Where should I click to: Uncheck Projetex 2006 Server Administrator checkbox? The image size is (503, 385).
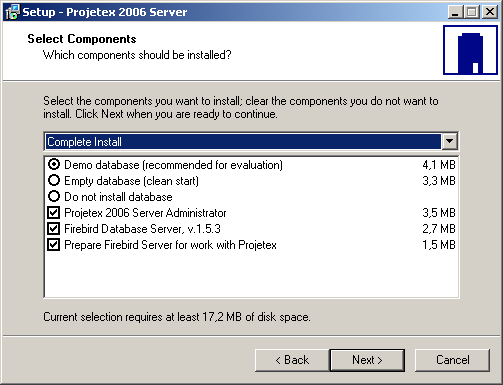[54, 212]
